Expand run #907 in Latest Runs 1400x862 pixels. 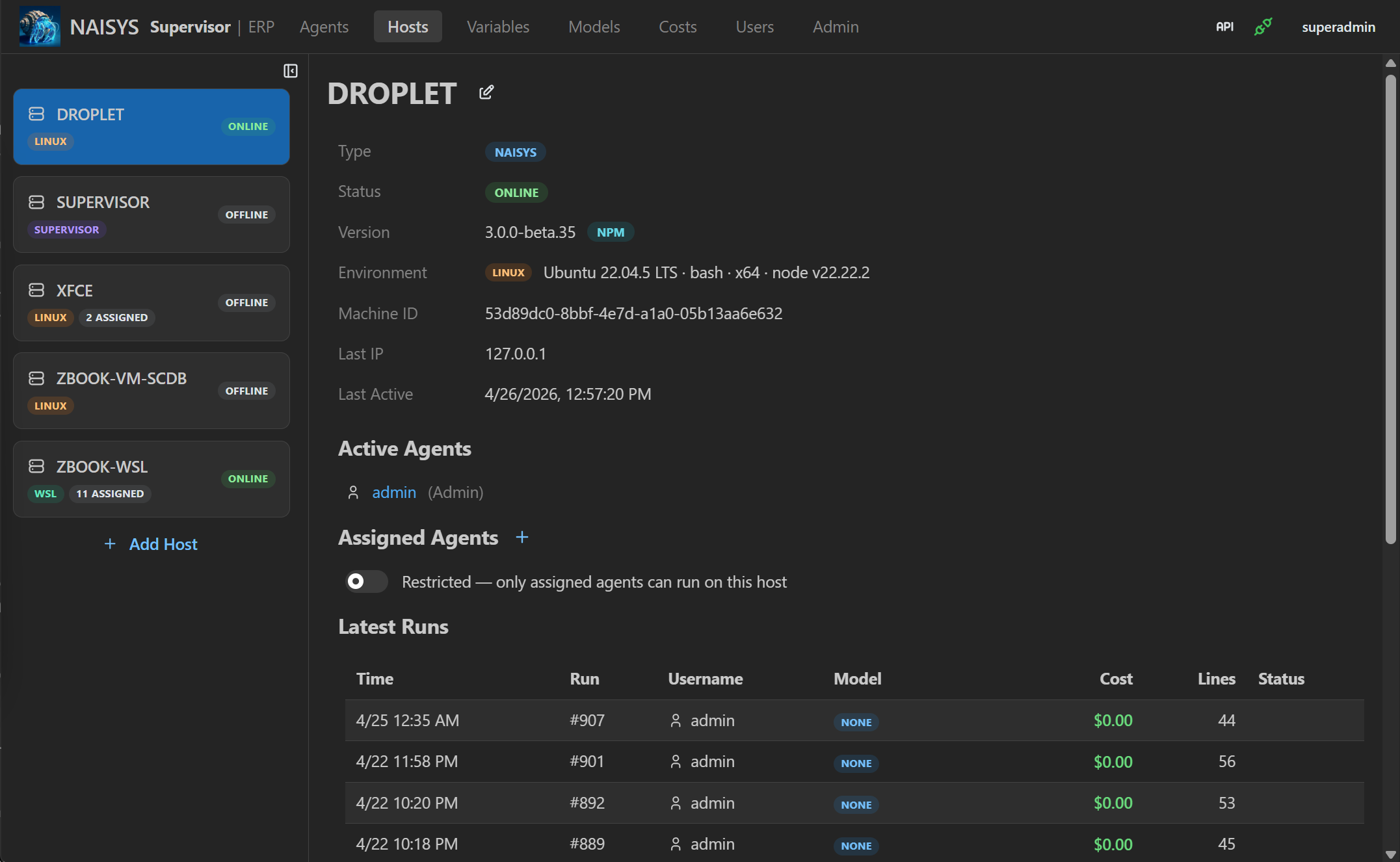[586, 720]
